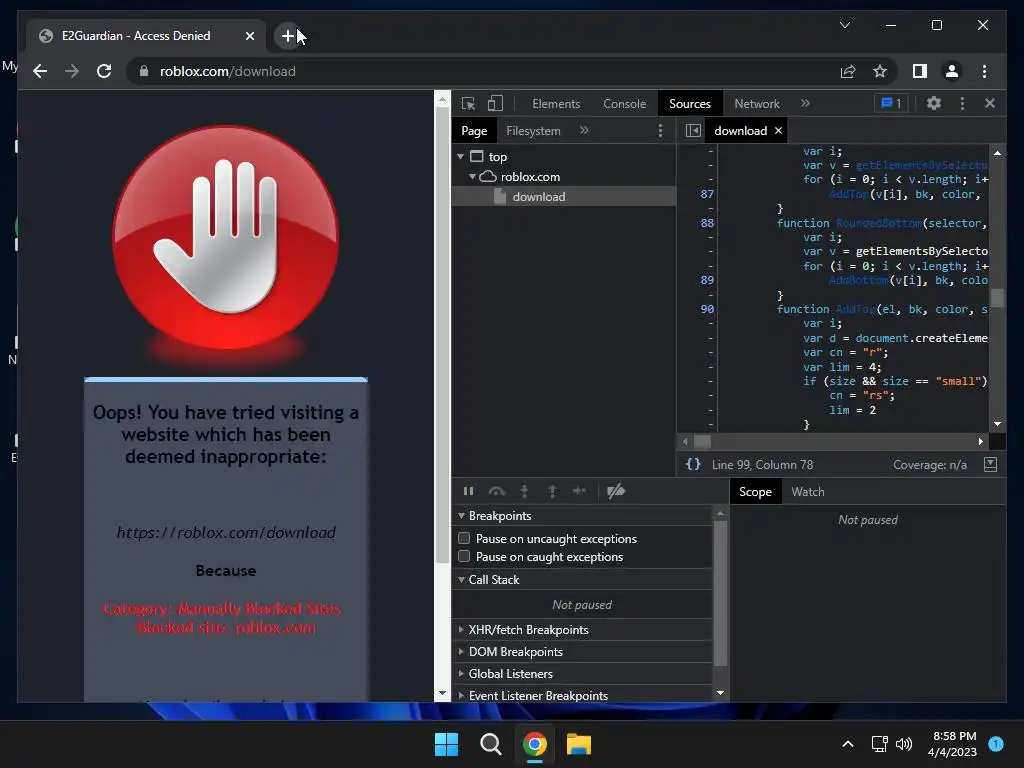This screenshot has width=1024, height=768.
Task: Switch to the Console tab
Action: tap(624, 104)
